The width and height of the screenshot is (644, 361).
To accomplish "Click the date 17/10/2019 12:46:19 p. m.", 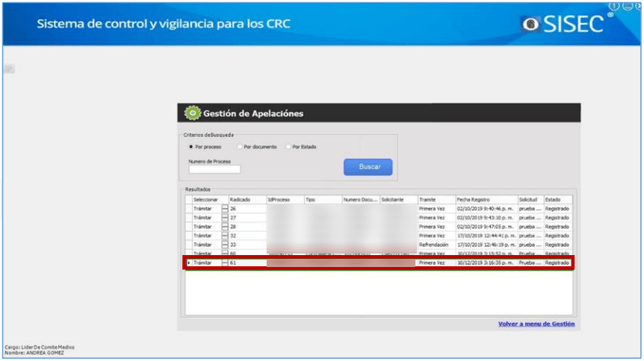I will (x=486, y=245).
